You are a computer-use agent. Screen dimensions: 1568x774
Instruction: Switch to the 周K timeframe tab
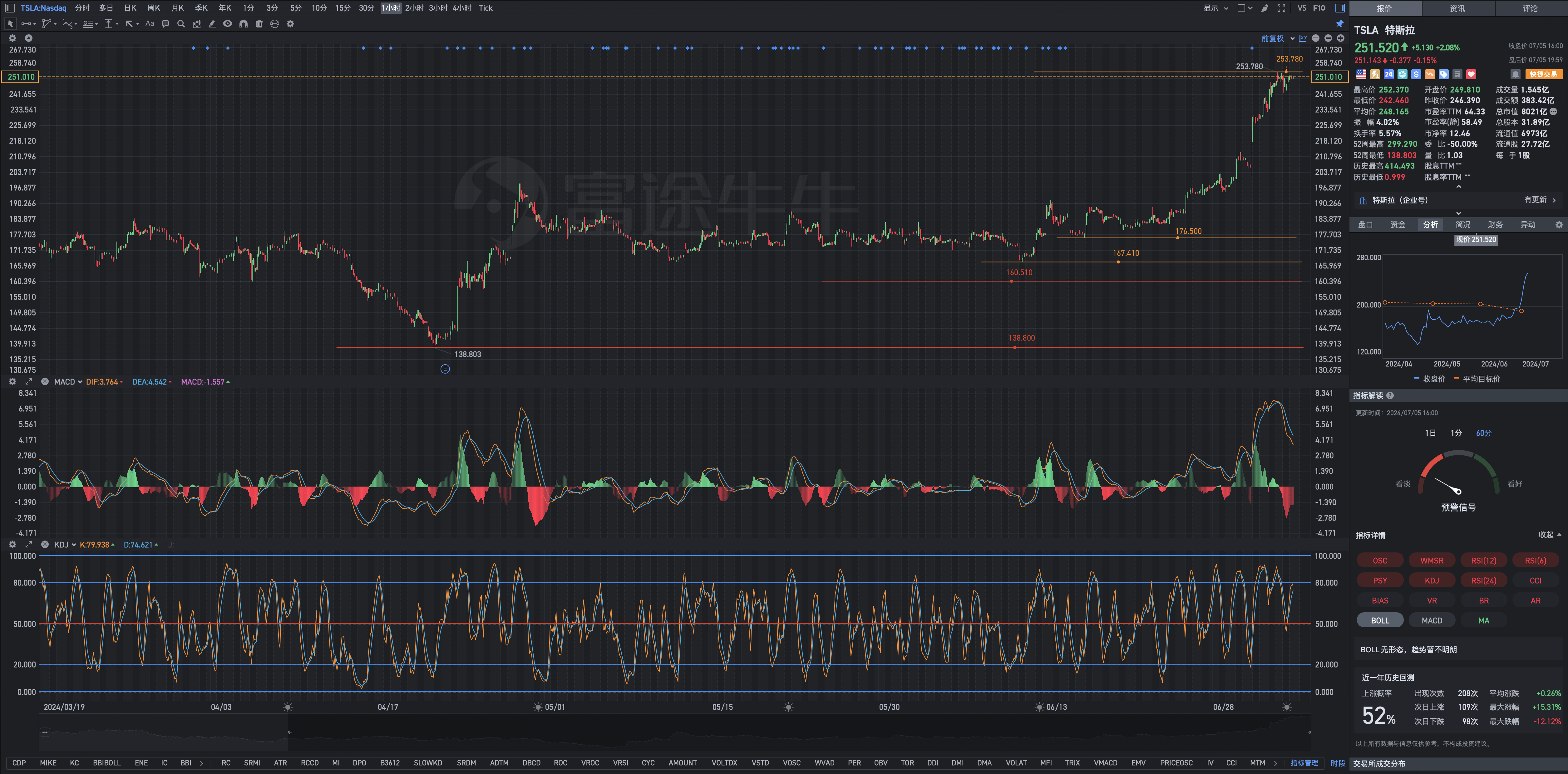click(x=154, y=8)
